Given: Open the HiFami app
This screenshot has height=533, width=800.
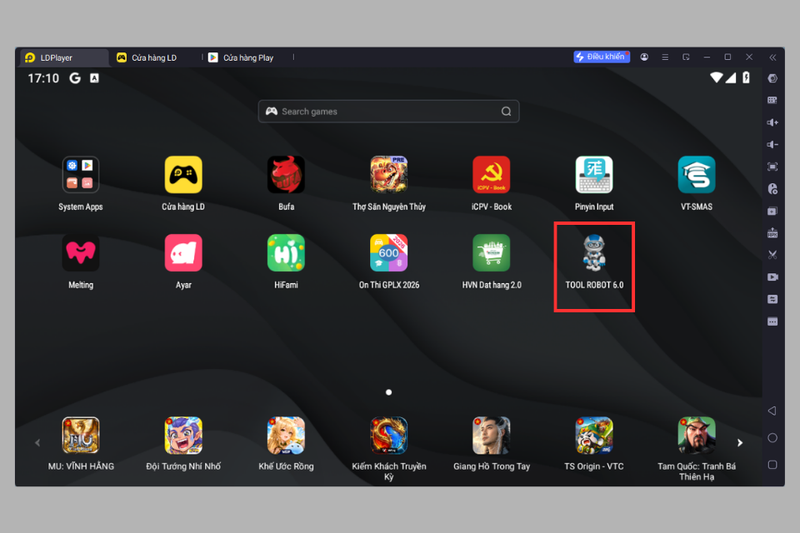Looking at the screenshot, I should (286, 253).
